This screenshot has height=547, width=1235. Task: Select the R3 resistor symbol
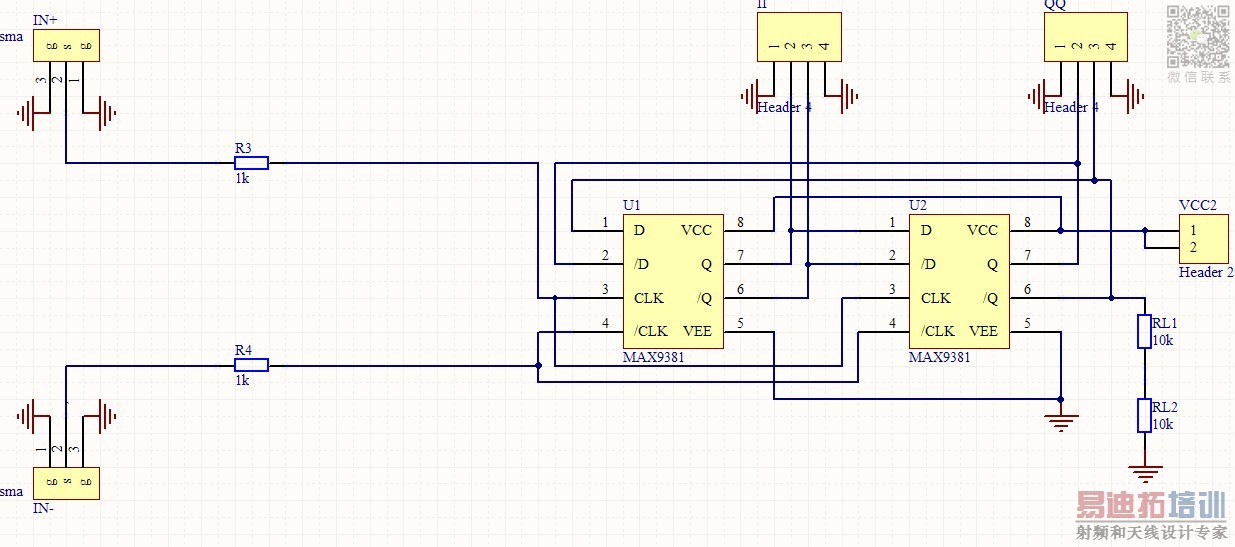[251, 163]
